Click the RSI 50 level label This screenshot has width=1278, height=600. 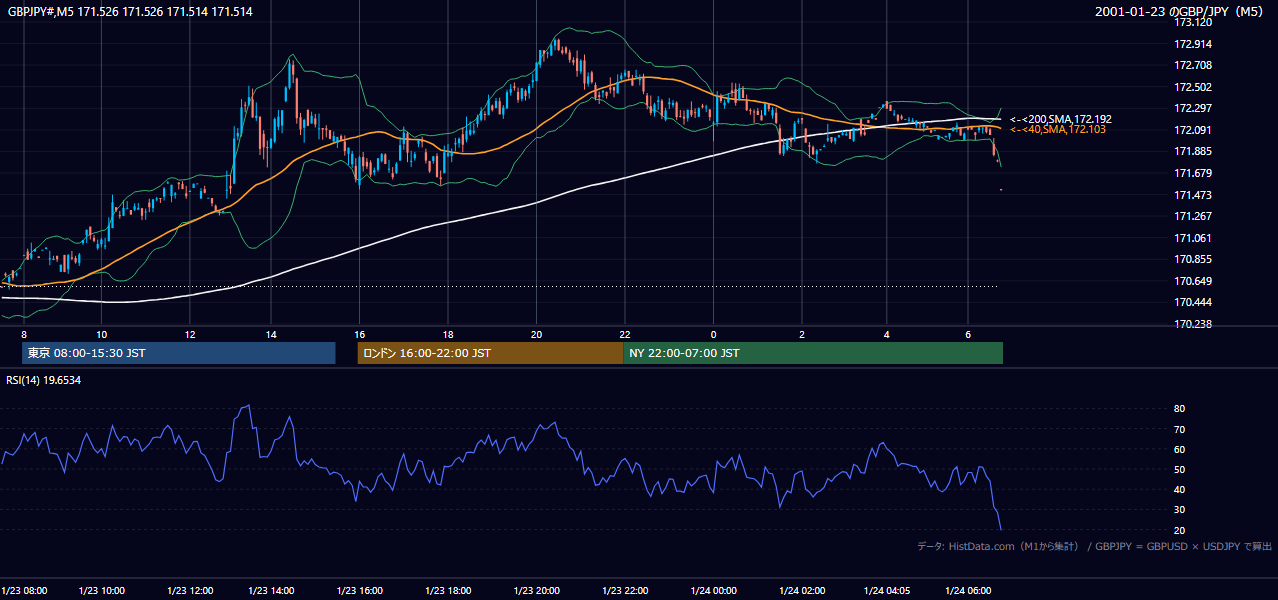click(x=1179, y=469)
